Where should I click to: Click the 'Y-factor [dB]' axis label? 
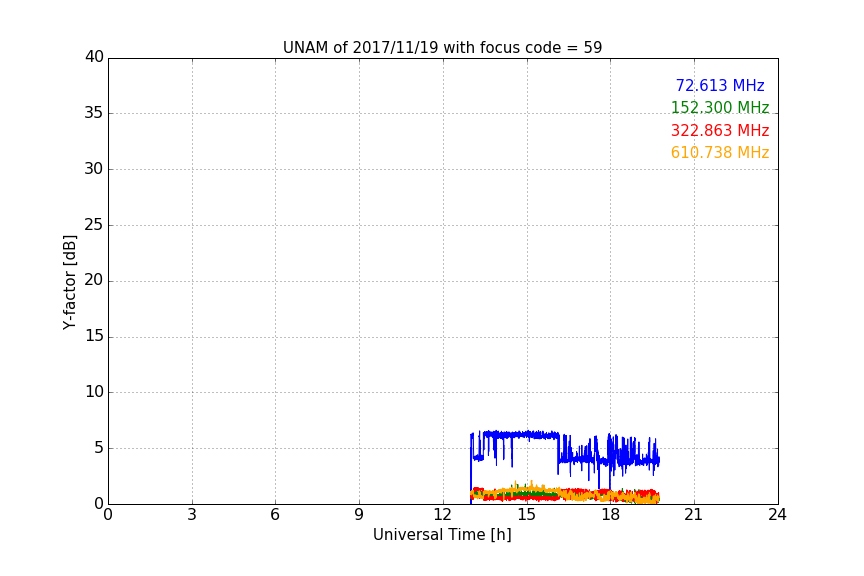click(x=69, y=282)
